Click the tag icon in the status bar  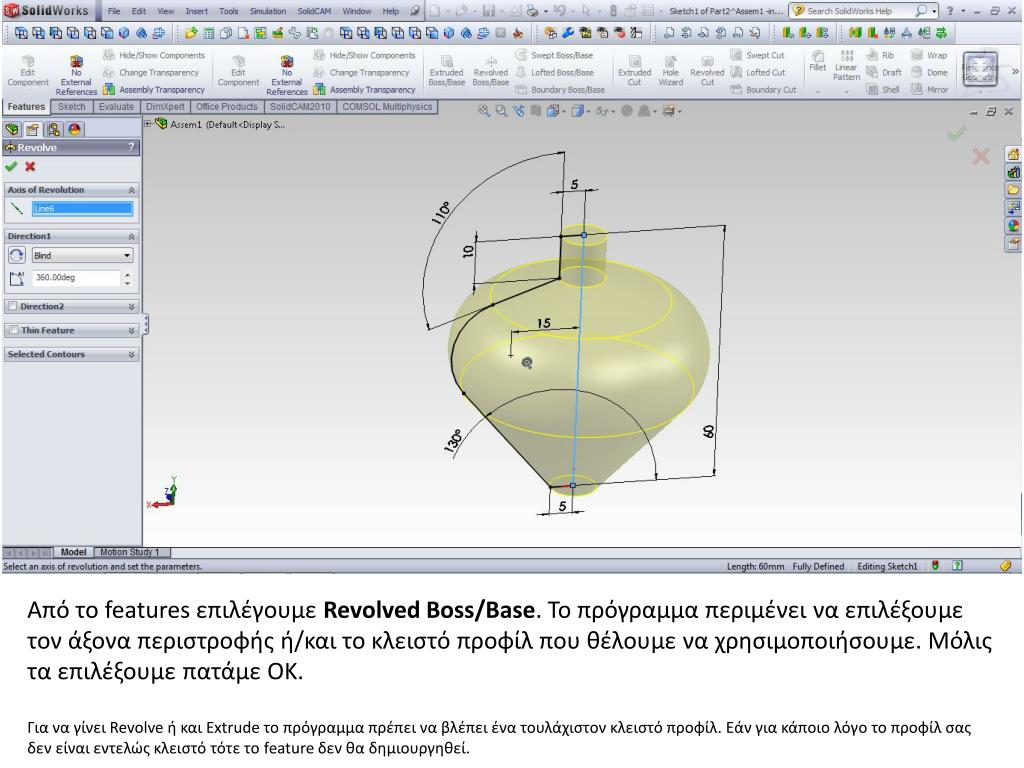pos(1005,566)
